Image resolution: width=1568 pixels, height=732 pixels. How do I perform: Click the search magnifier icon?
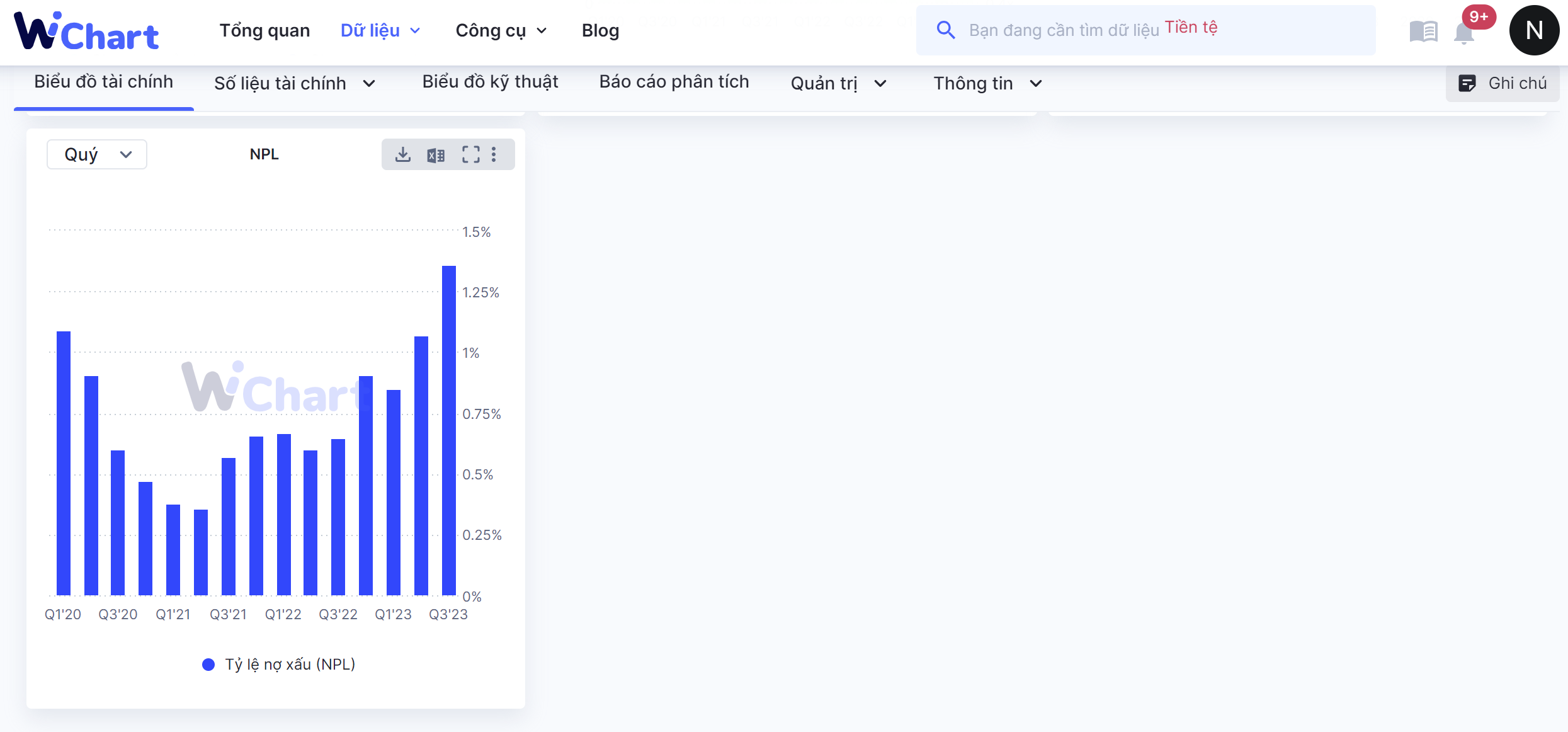[x=945, y=30]
